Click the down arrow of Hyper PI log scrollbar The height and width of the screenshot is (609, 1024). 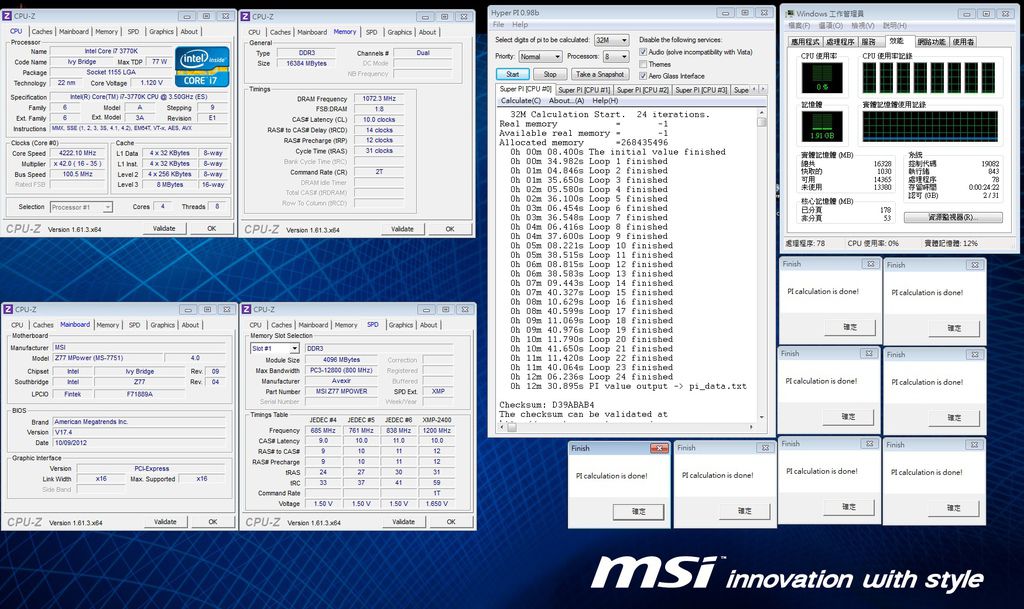761,417
